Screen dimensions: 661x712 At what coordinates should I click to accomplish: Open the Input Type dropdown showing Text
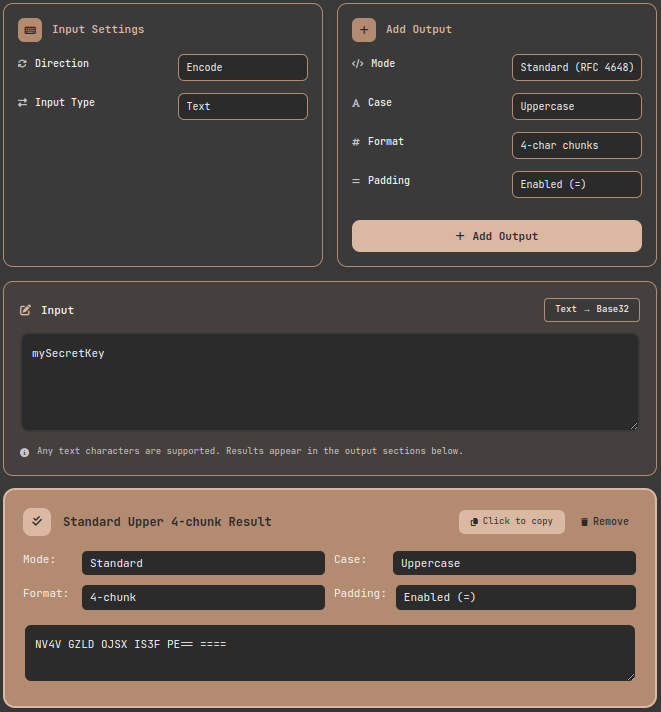pos(243,107)
